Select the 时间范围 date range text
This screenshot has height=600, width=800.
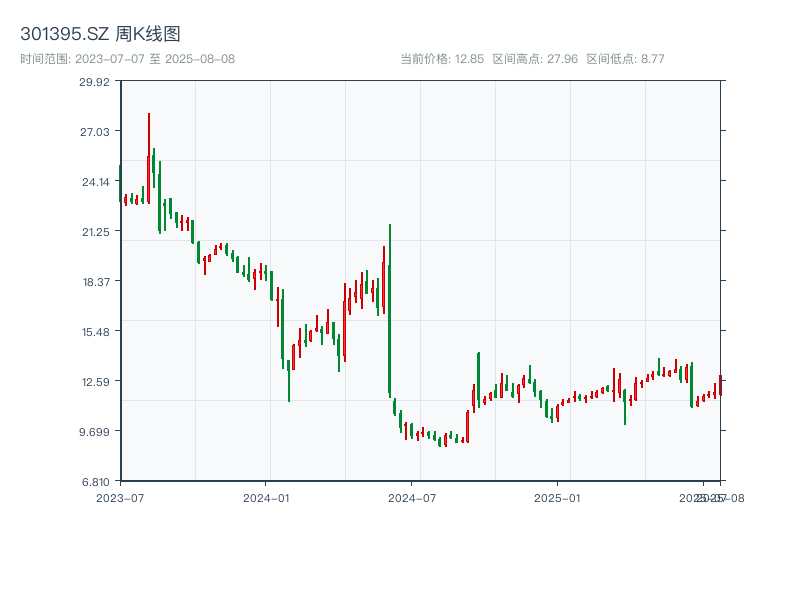coord(128,59)
